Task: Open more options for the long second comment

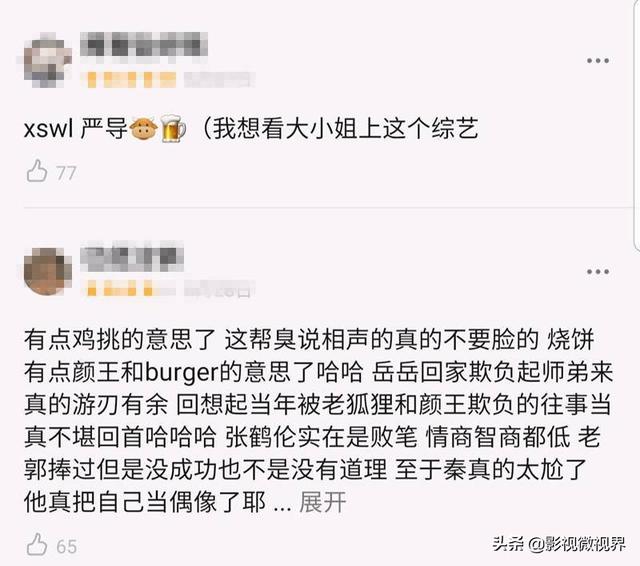Action: (x=598, y=272)
